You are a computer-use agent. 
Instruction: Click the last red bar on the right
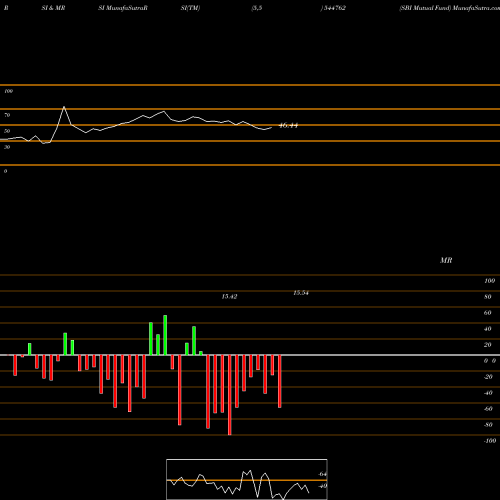coord(279,381)
